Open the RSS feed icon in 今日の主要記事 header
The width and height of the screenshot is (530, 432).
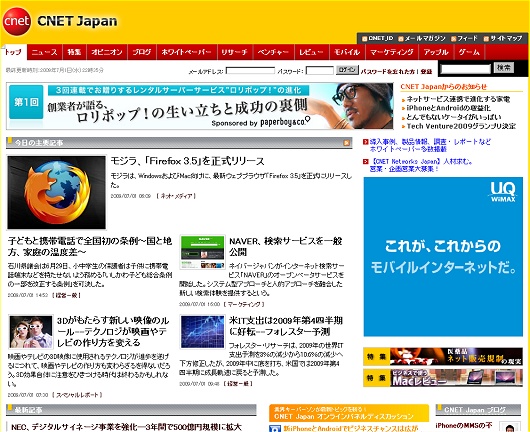[x=346, y=143]
